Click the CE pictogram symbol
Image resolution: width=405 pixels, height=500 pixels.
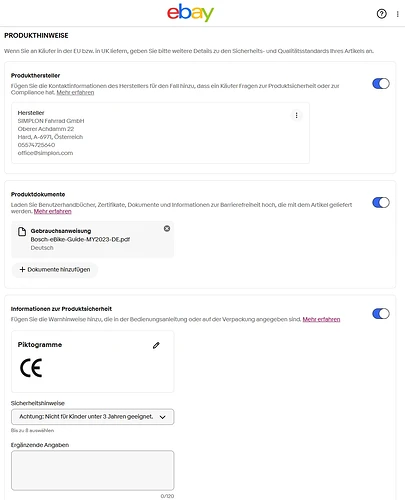click(x=31, y=368)
